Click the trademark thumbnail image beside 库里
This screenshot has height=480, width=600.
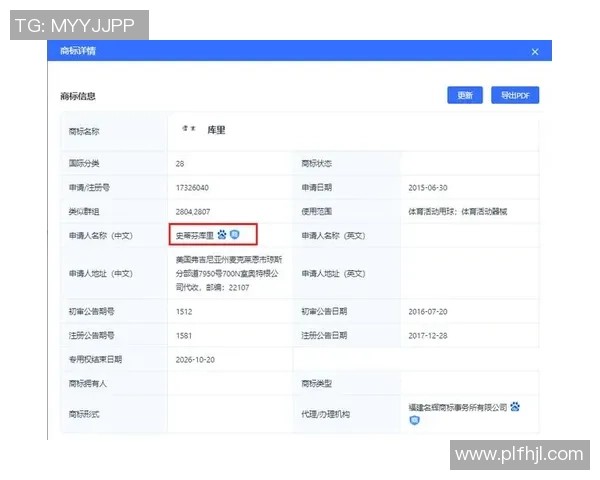189,128
